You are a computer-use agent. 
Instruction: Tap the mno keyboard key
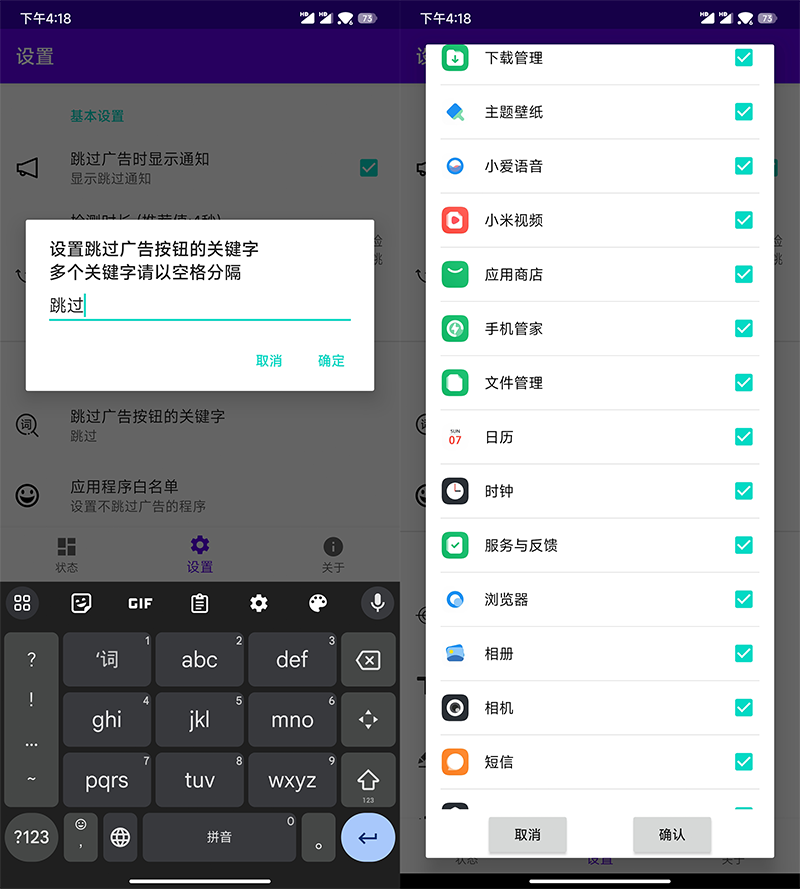[292, 719]
